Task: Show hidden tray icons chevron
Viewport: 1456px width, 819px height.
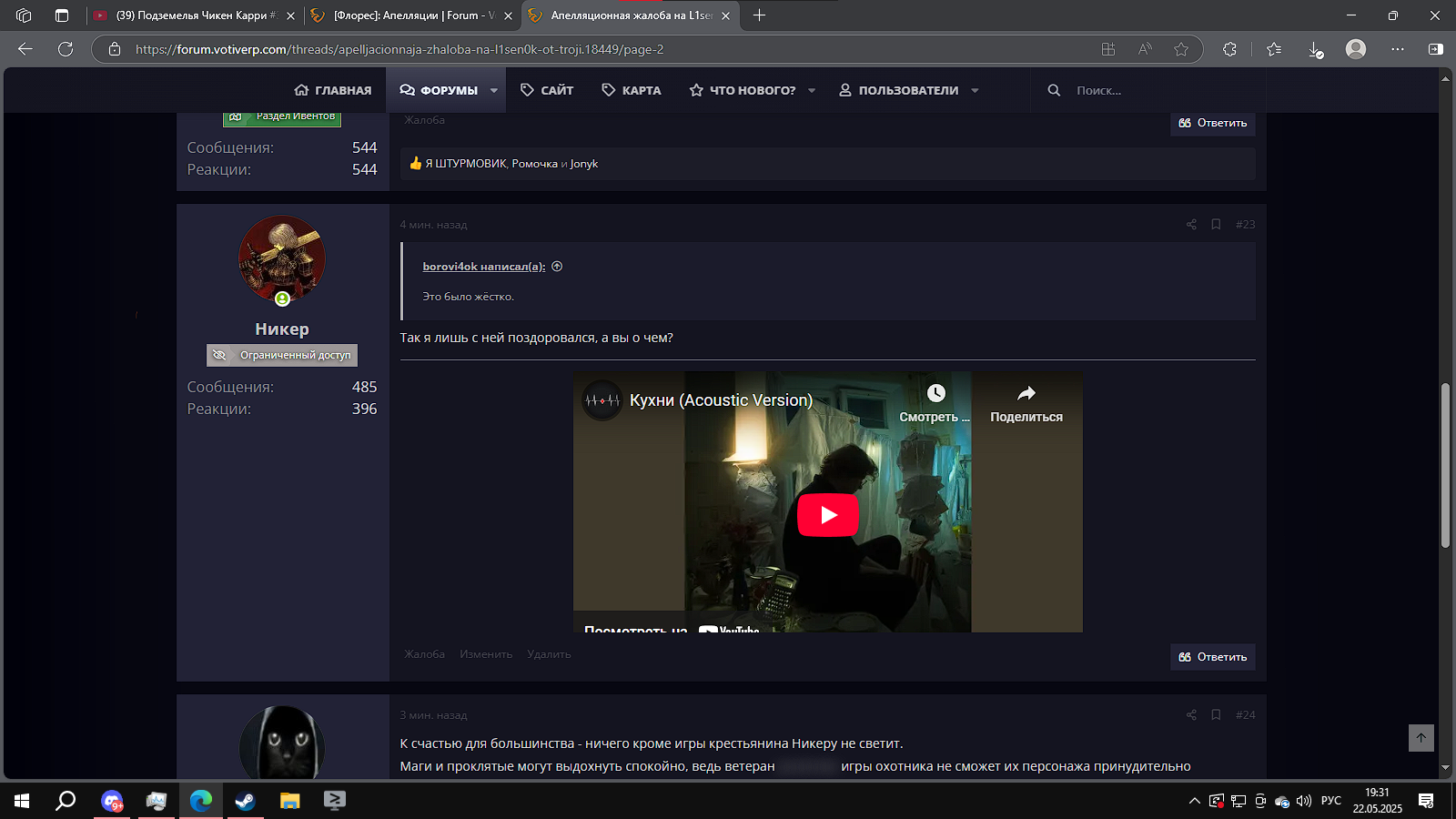Action: coord(1194,801)
